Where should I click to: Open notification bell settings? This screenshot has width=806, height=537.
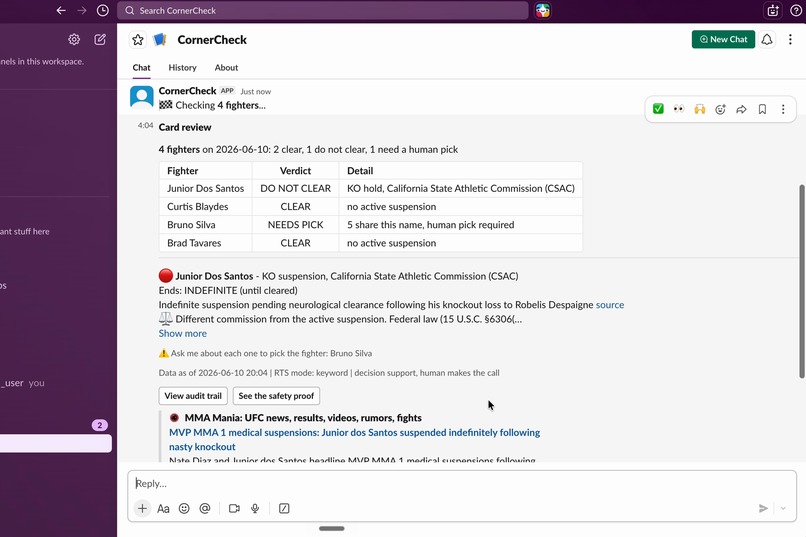click(767, 39)
